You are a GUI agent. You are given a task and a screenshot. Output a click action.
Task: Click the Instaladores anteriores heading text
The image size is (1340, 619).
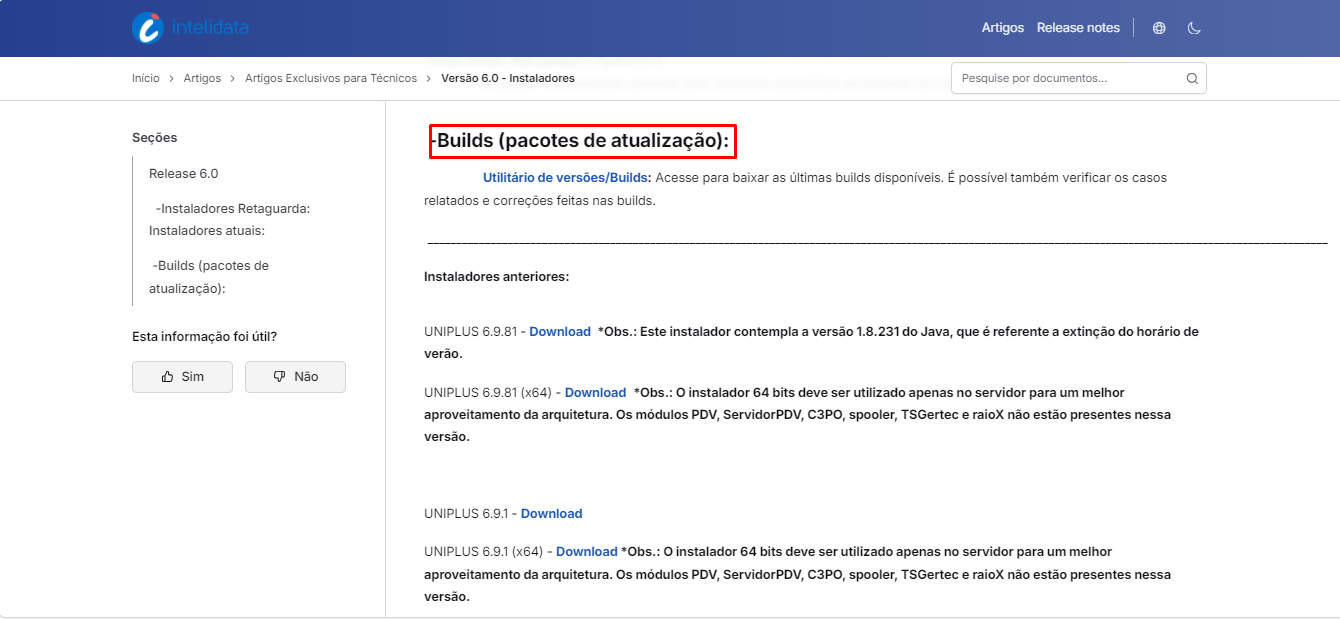pyautogui.click(x=497, y=276)
